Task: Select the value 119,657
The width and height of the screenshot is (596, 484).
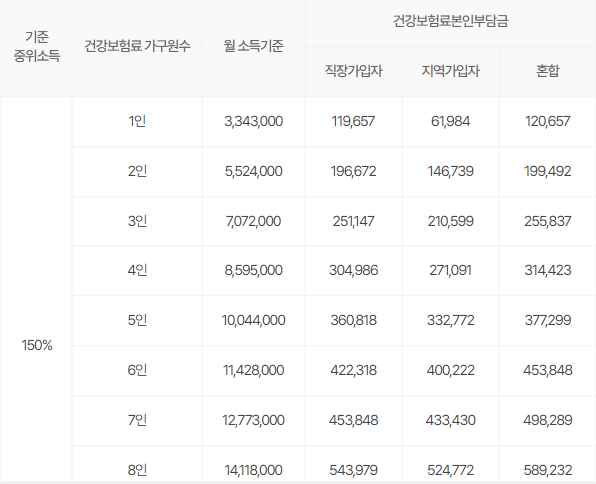Action: 353,121
